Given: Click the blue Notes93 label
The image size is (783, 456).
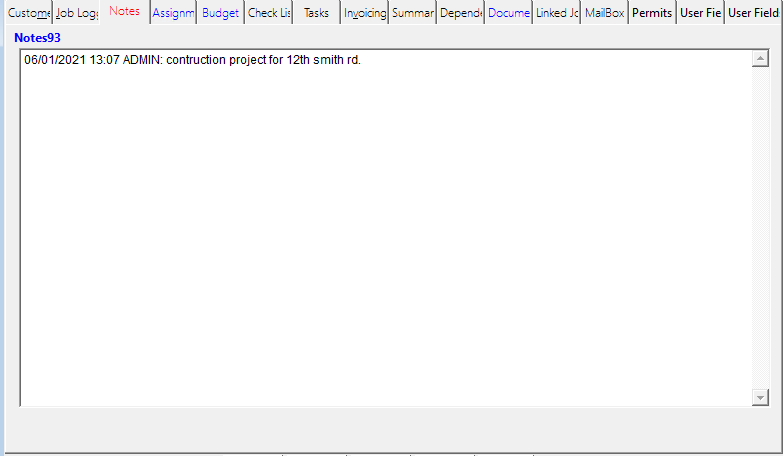Looking at the screenshot, I should (x=38, y=37).
